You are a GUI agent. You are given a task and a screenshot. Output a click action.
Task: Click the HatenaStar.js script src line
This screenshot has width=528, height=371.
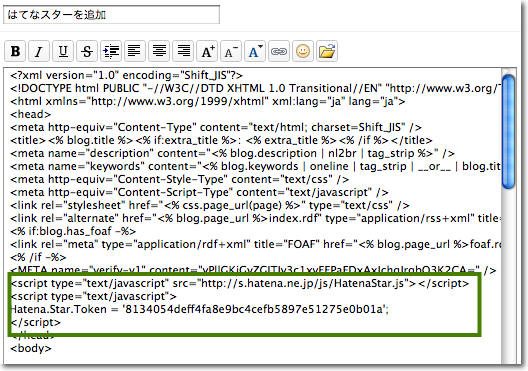240,283
